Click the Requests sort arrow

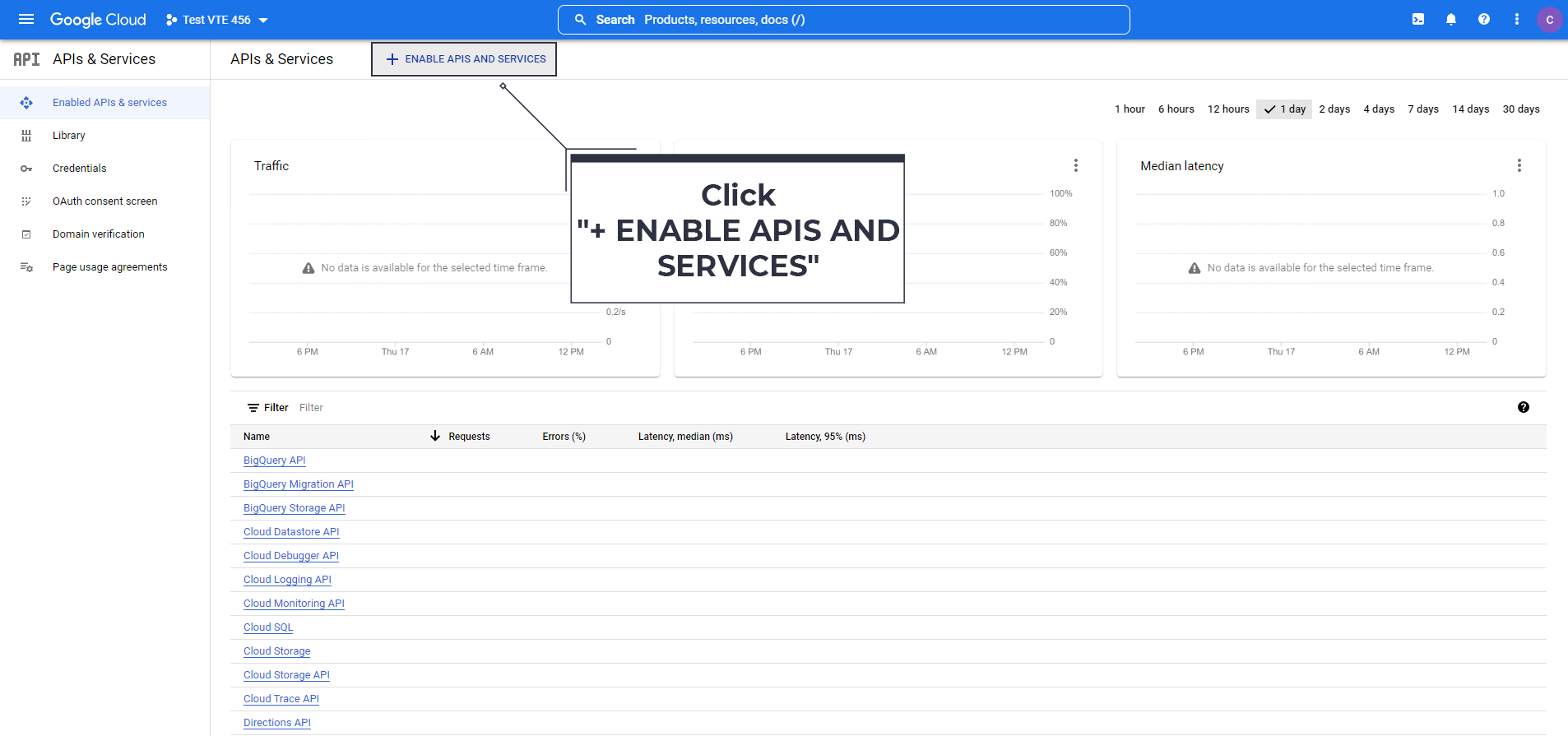435,436
